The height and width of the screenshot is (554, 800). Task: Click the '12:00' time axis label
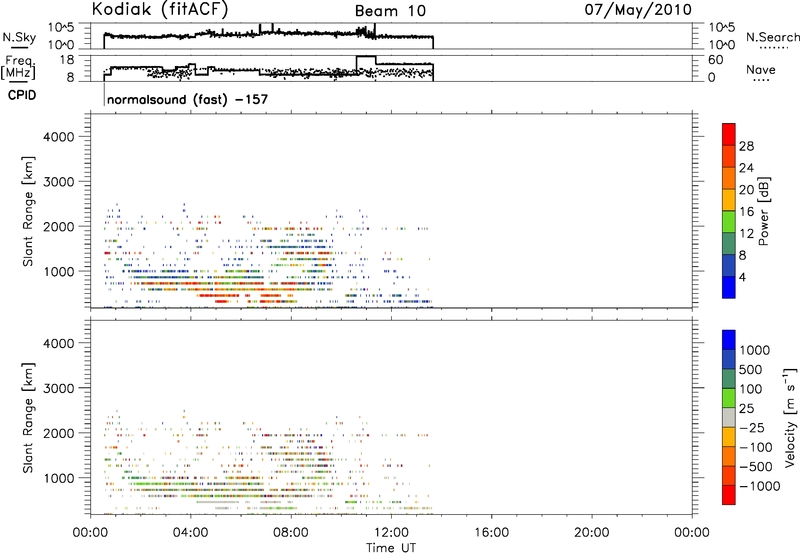[x=391, y=533]
